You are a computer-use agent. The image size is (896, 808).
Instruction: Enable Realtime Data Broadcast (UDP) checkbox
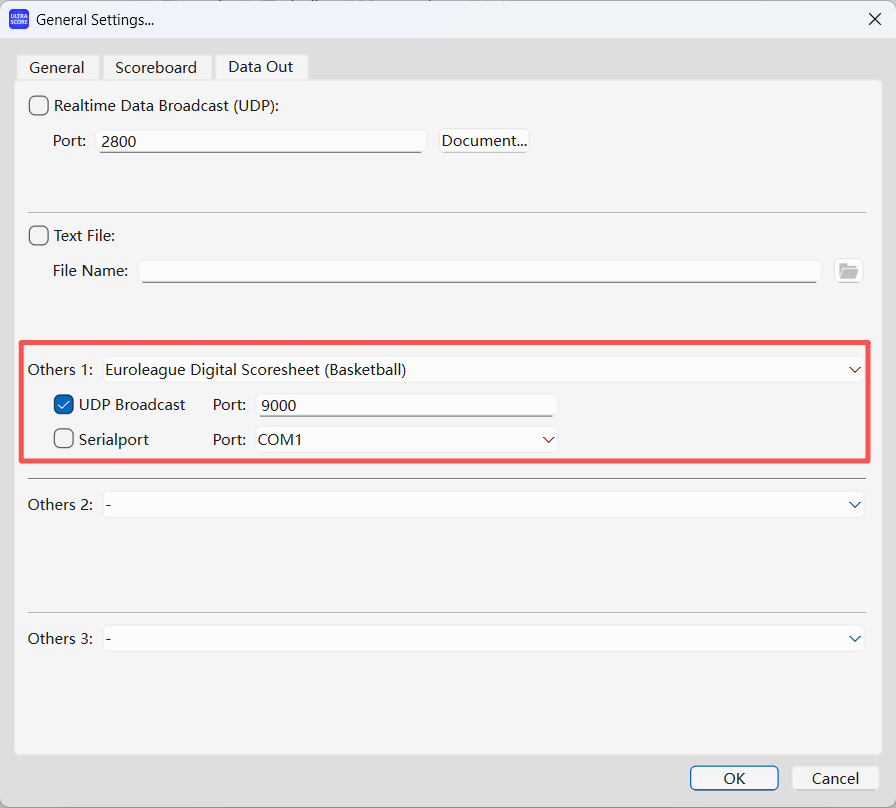38,106
